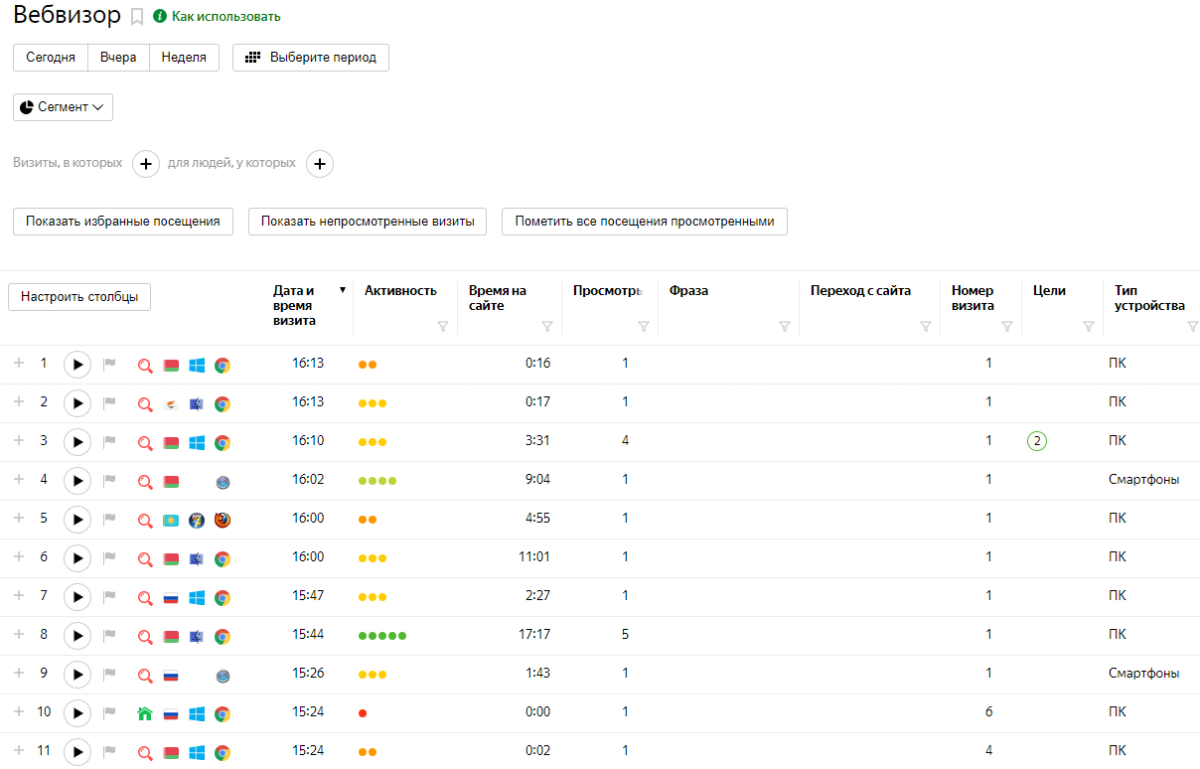
Task: Click Показать непросмотренные визиты button
Action: tap(367, 221)
